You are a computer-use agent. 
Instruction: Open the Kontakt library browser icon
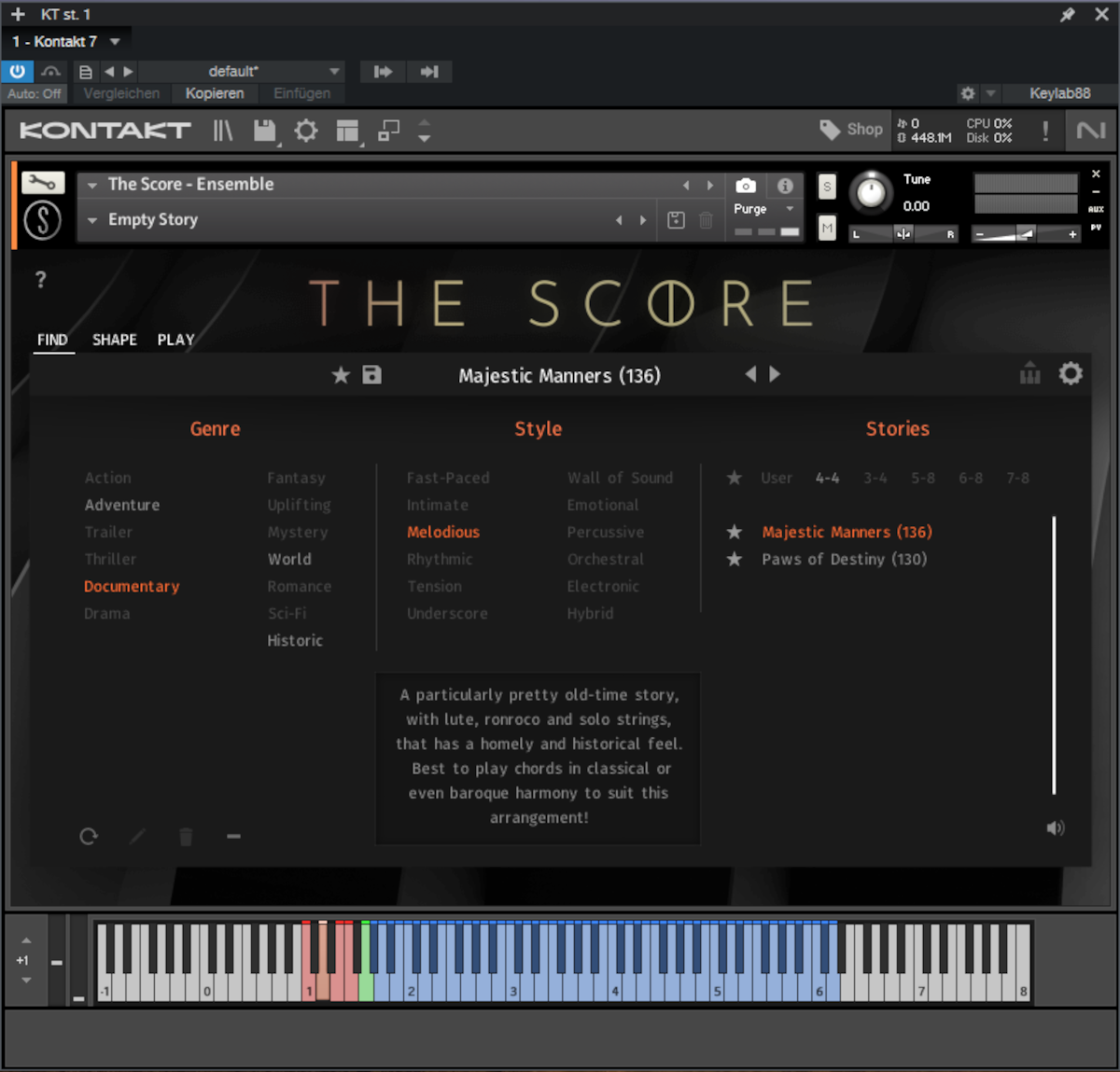pos(222,131)
